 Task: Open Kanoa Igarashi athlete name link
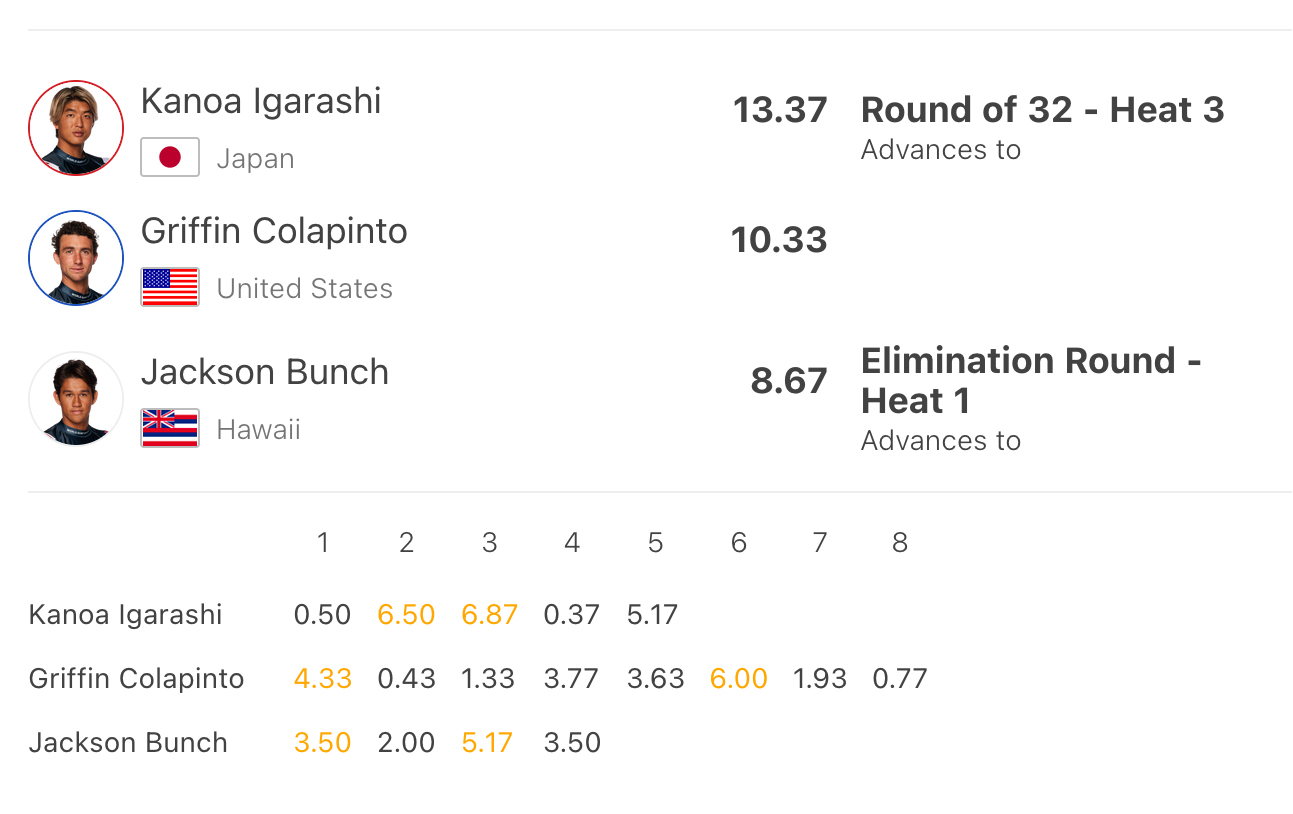coord(261,101)
